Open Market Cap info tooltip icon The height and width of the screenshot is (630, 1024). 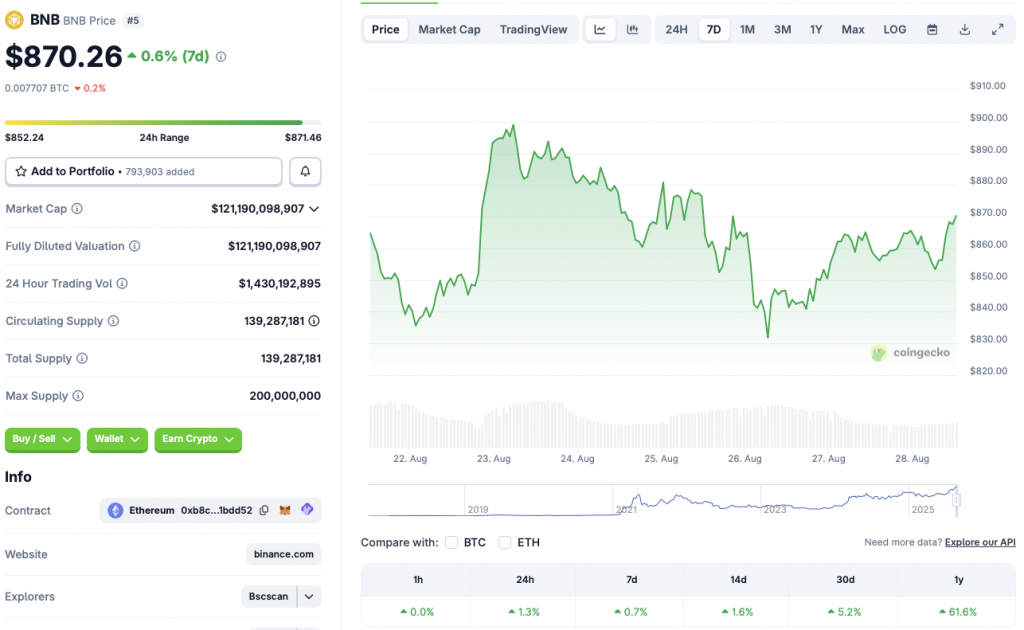point(77,209)
